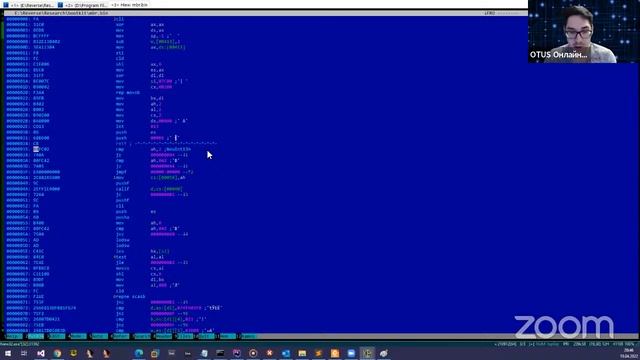This screenshot has height=360, width=640.
Task: Switch to console tab <1> D:\Reverse
Action: point(29,5)
